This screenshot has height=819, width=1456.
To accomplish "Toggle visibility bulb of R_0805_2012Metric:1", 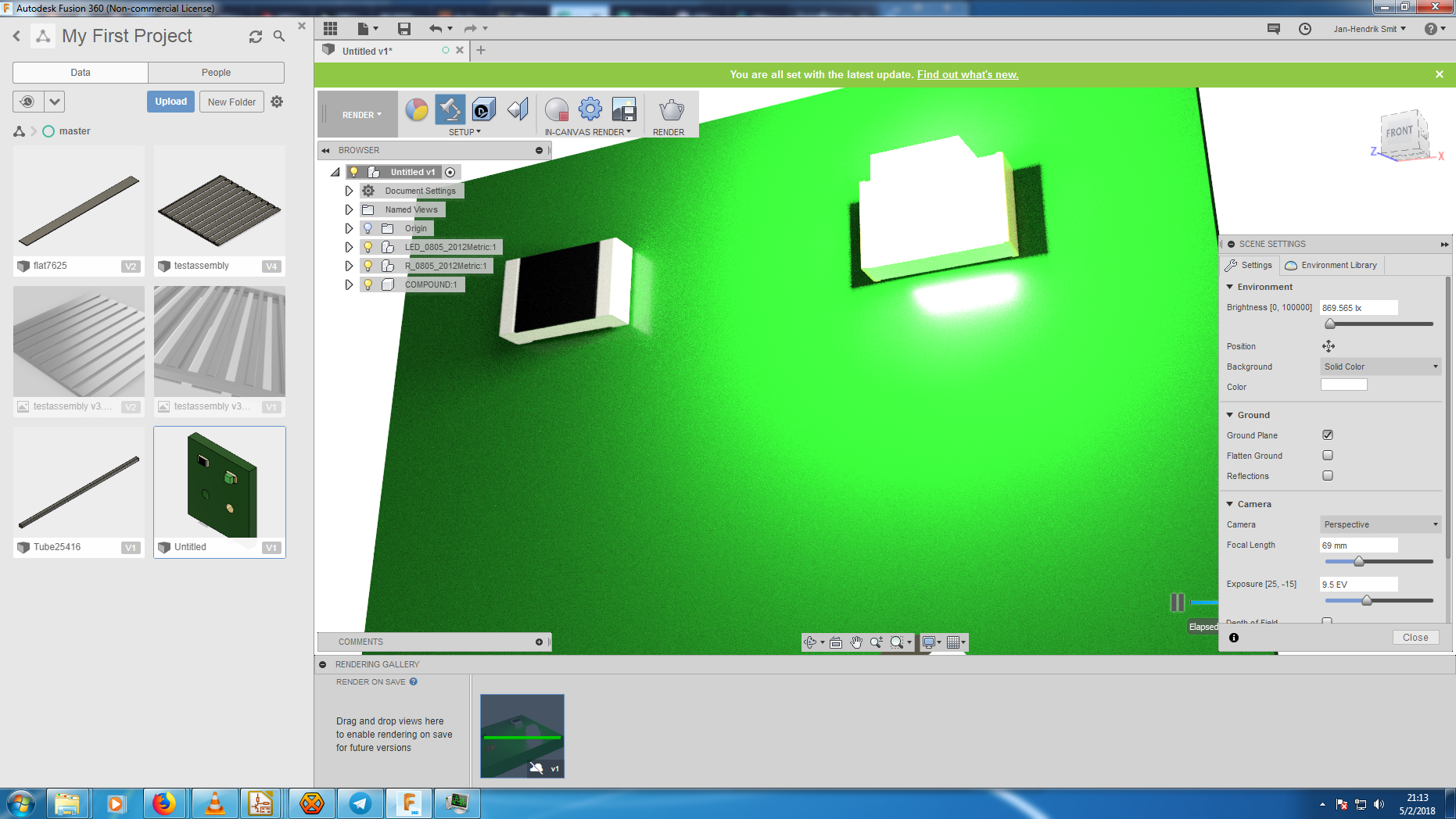I will coord(368,266).
